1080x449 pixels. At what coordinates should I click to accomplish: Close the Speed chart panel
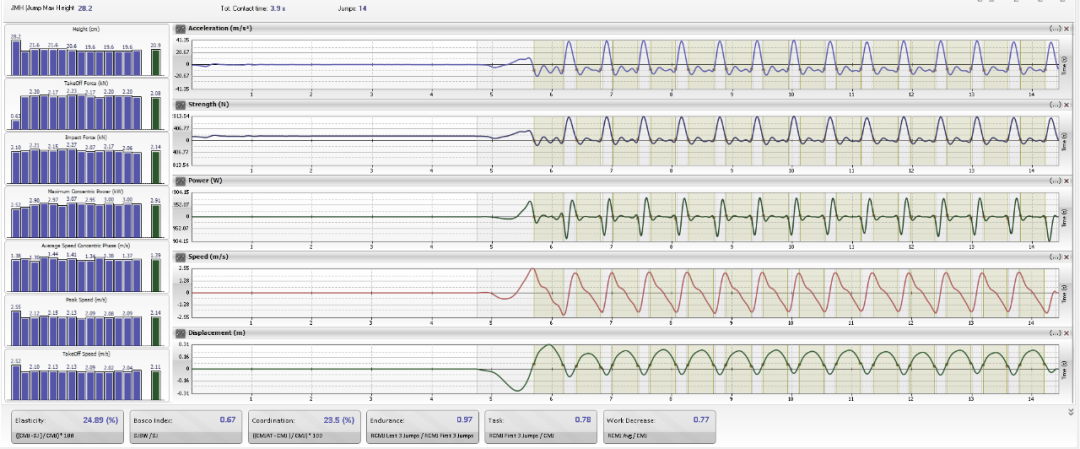tap(1066, 257)
